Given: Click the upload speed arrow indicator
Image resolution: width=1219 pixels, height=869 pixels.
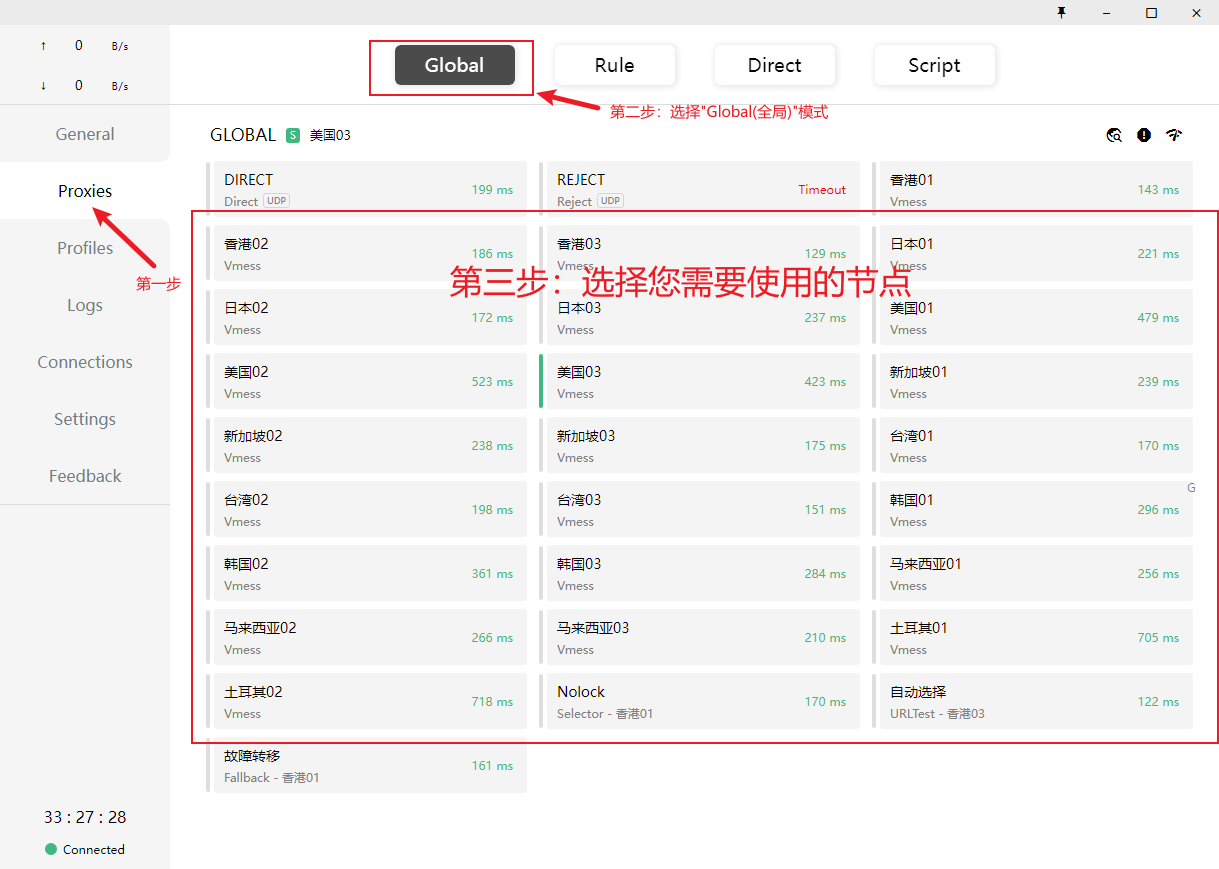Looking at the screenshot, I should pos(43,46).
